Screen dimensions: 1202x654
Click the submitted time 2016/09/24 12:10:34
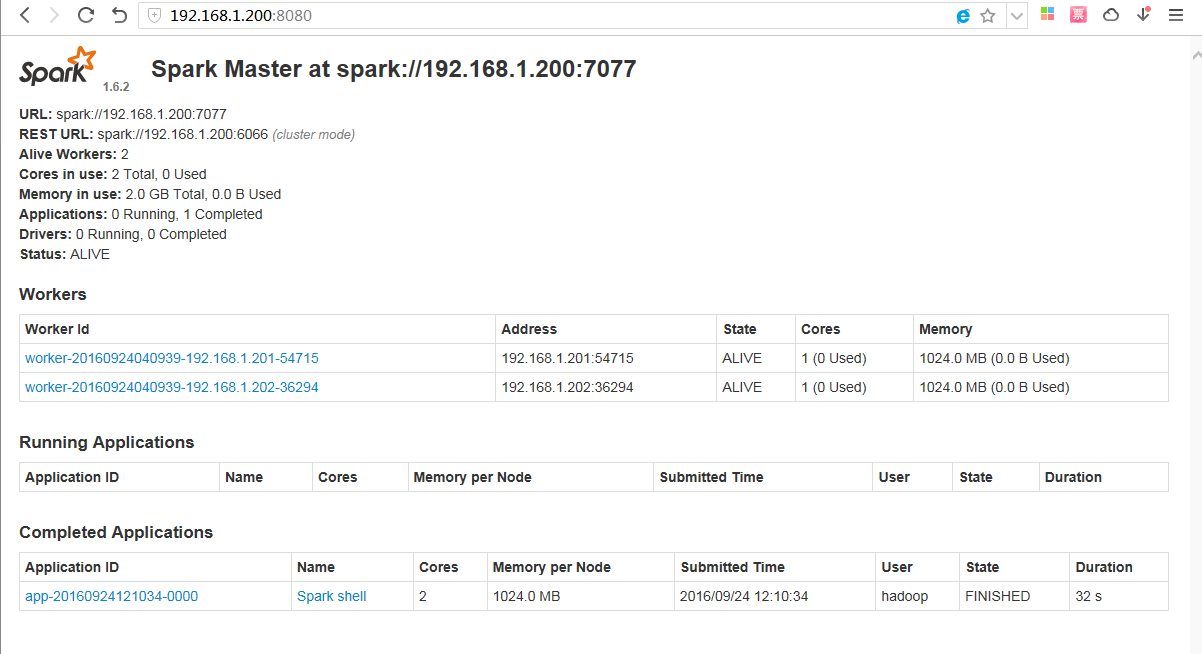[744, 596]
